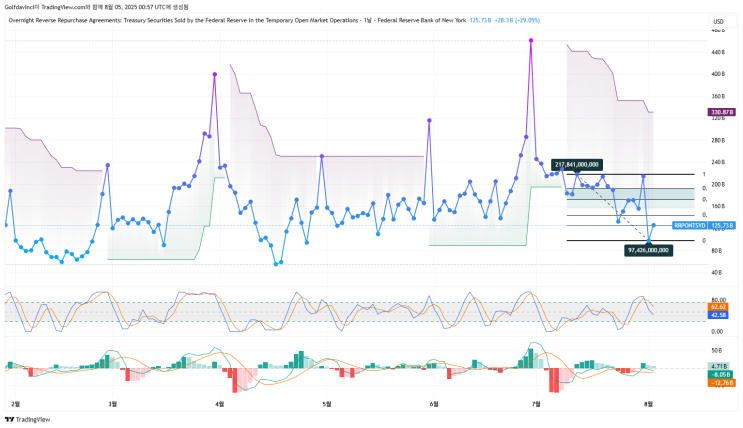Select the purple peak marker near 460 B

pyautogui.click(x=531, y=41)
